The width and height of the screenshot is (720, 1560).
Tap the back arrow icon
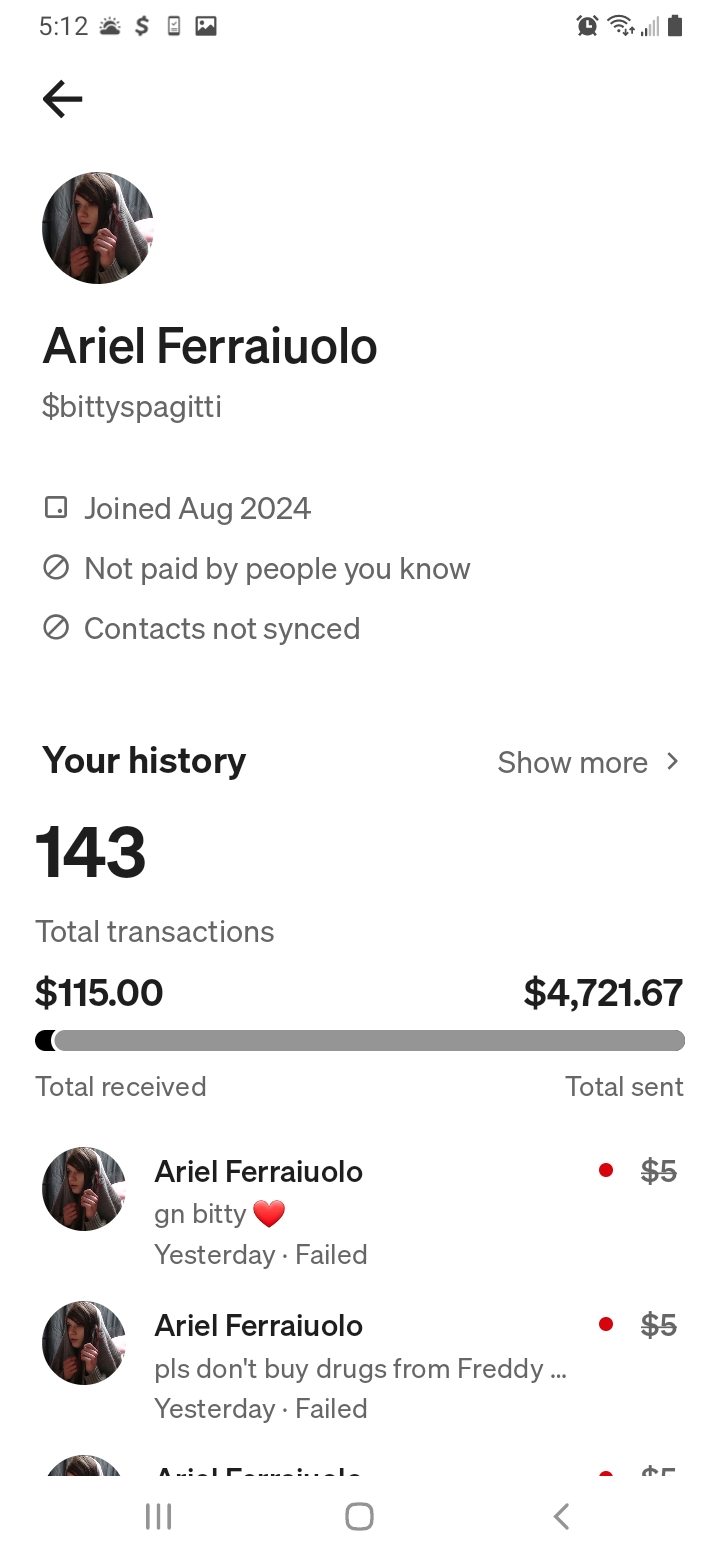tap(62, 99)
